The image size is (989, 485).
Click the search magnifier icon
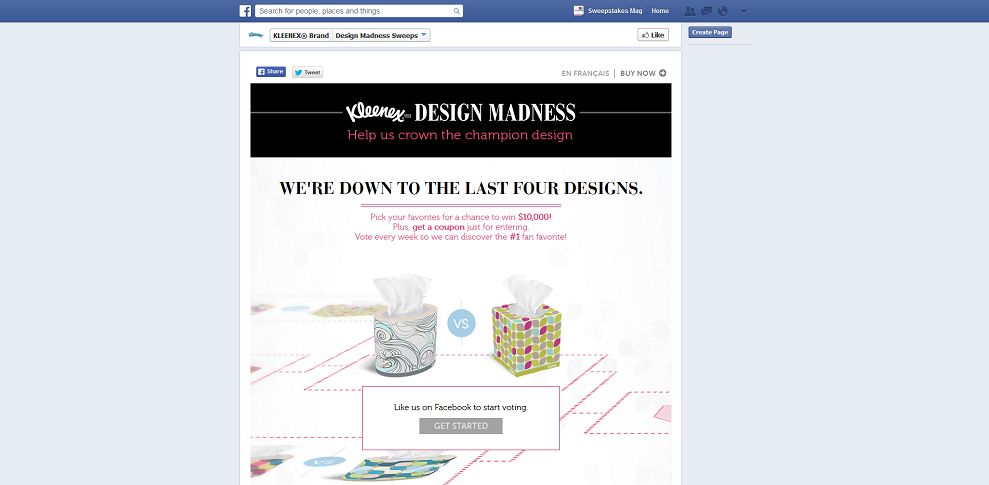(457, 11)
